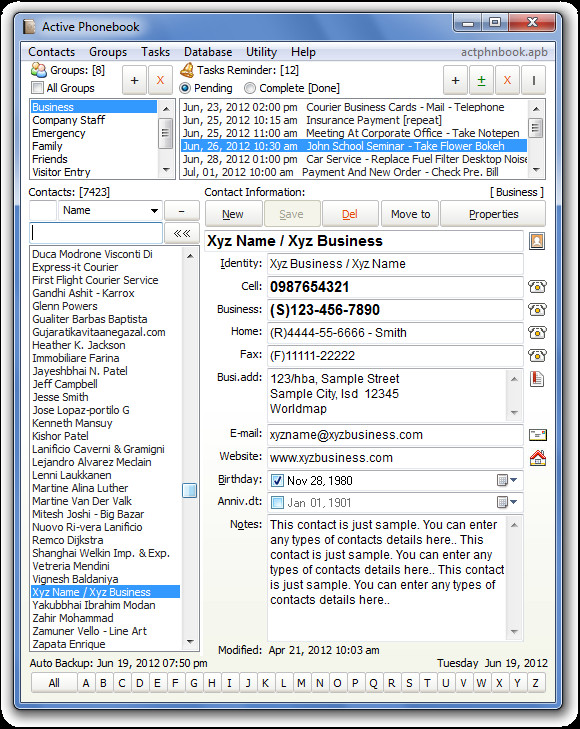Select the Pending radio button
This screenshot has height=729, width=580.
click(x=185, y=87)
